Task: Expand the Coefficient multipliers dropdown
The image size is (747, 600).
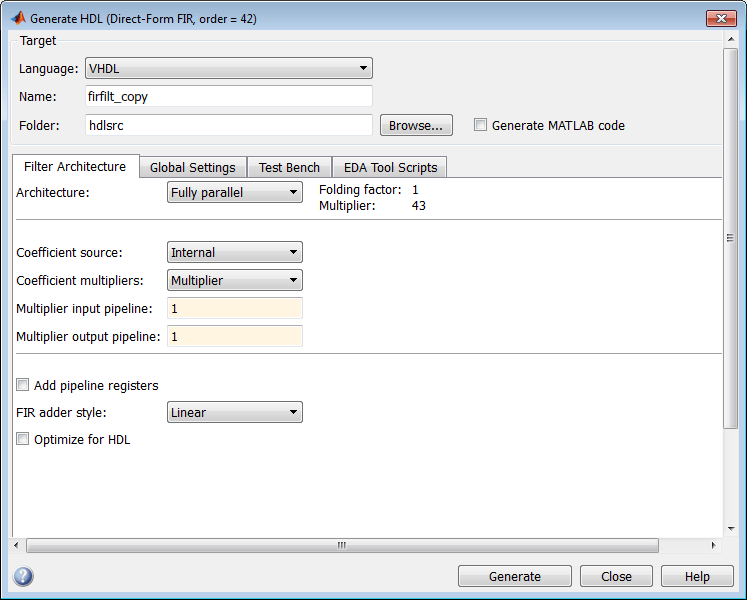Action: (234, 281)
